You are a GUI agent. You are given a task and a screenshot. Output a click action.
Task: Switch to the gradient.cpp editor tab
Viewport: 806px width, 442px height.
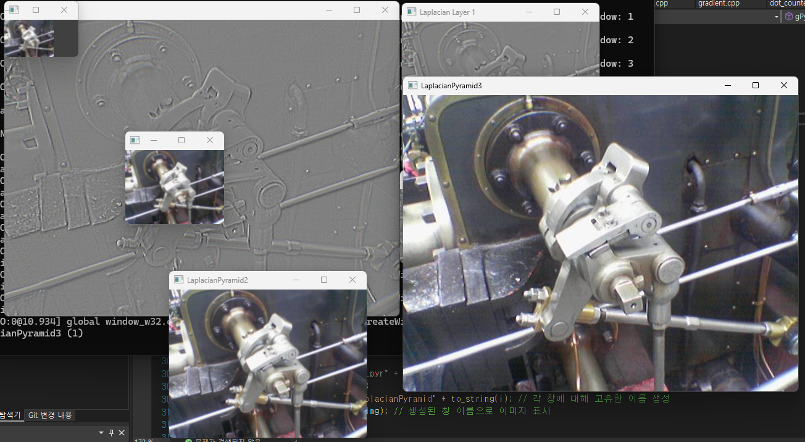(719, 4)
